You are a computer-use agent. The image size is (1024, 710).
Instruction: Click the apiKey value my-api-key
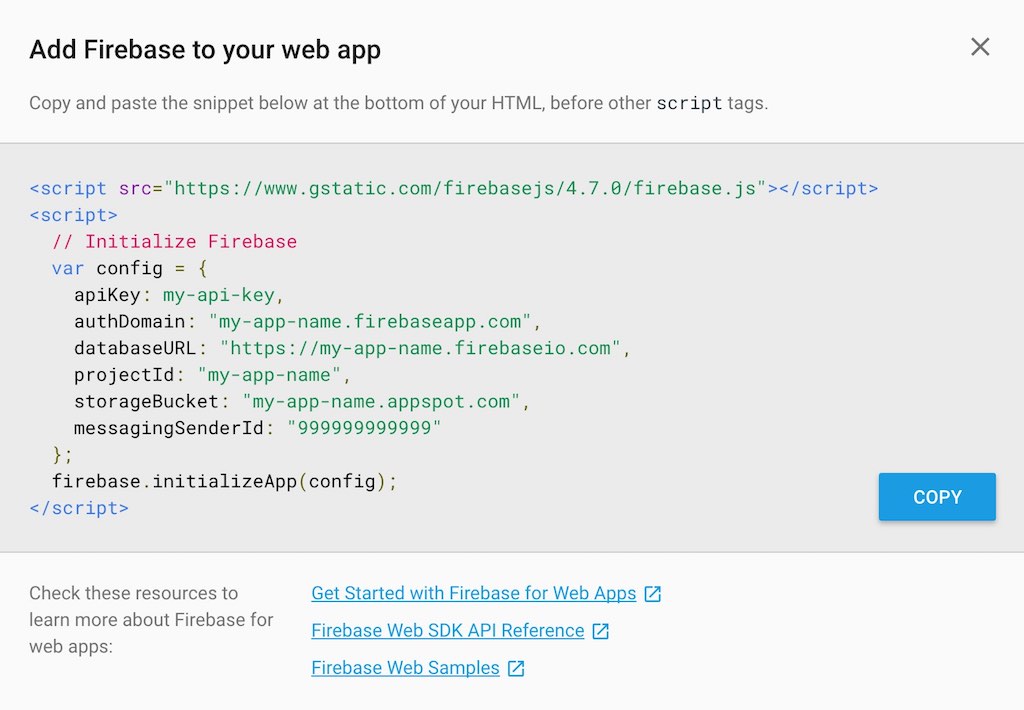tap(219, 294)
